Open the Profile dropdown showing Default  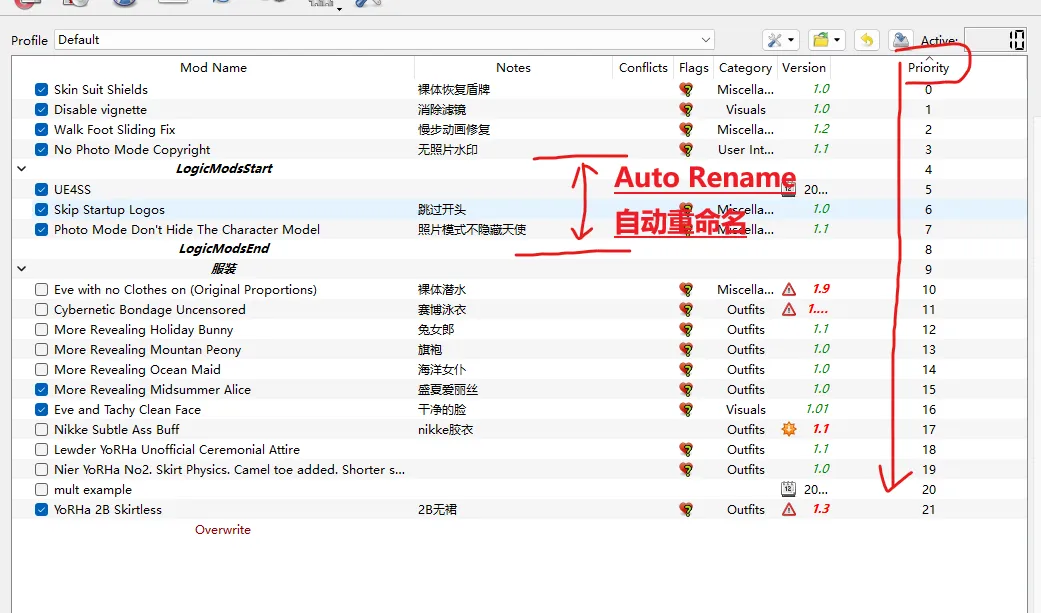pos(384,40)
